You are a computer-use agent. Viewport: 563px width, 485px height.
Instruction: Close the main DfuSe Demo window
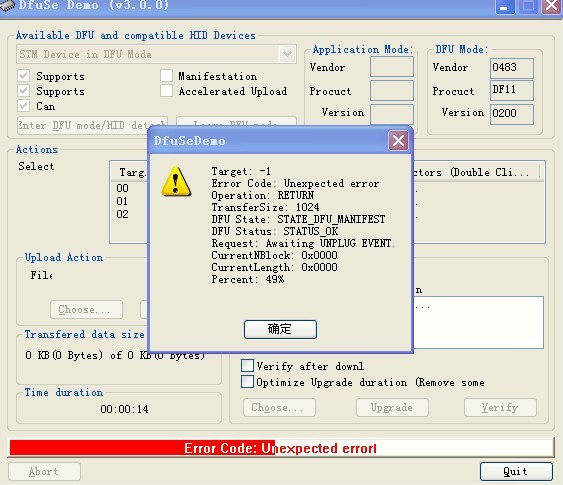pyautogui.click(x=552, y=6)
